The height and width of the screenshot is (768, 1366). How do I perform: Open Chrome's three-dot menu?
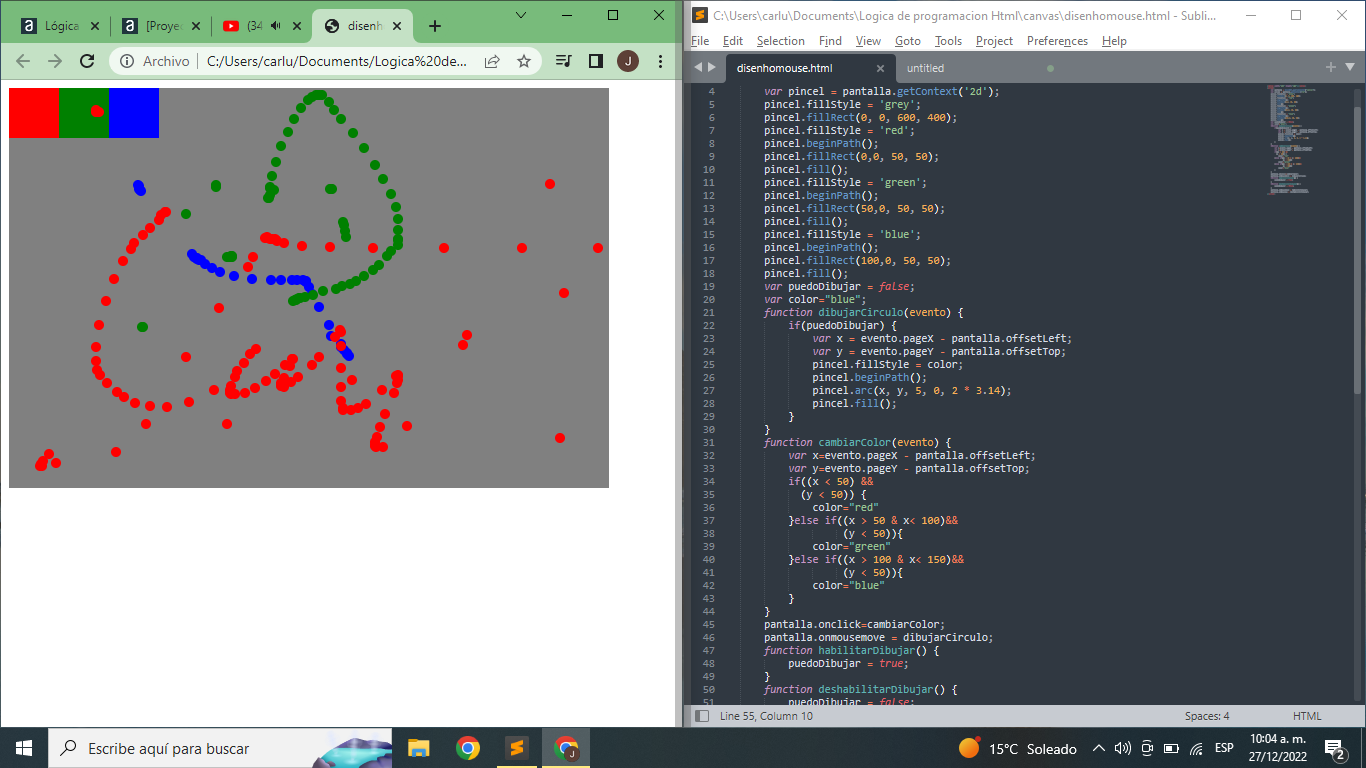pos(660,61)
